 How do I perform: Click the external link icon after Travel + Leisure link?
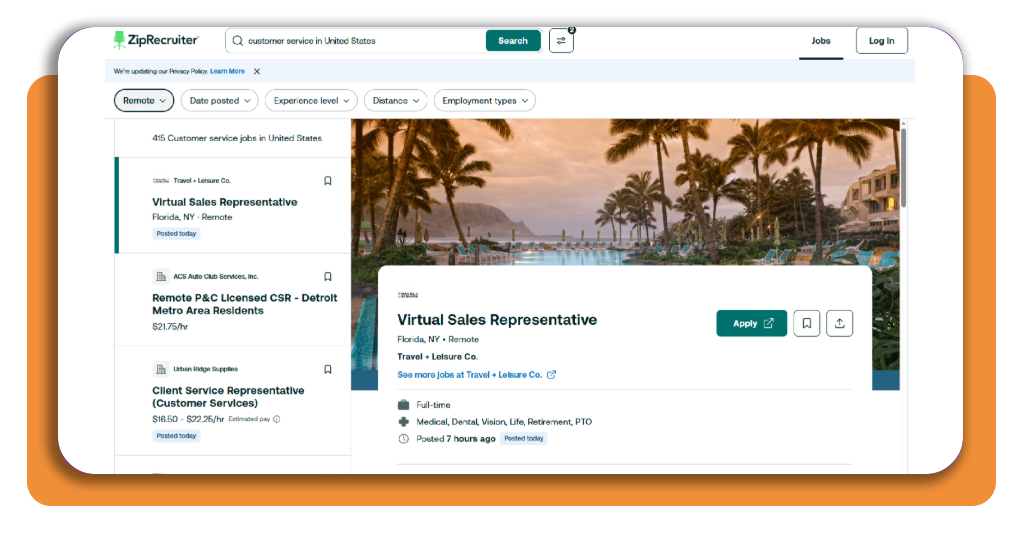[551, 375]
